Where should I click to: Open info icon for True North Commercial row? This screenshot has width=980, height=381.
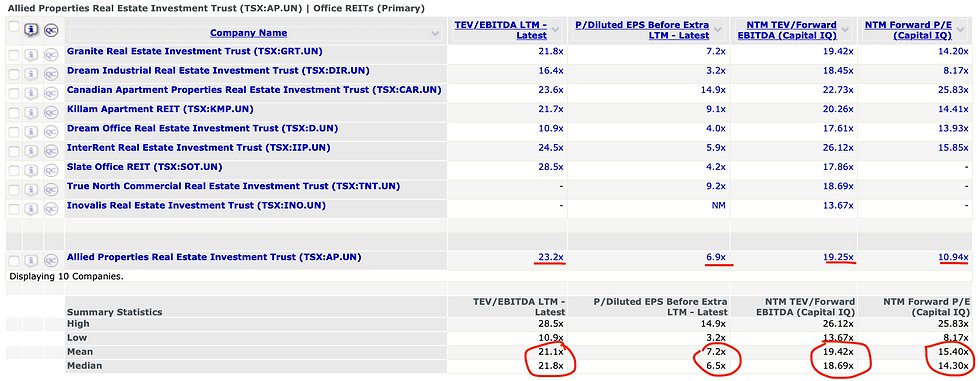pos(31,190)
